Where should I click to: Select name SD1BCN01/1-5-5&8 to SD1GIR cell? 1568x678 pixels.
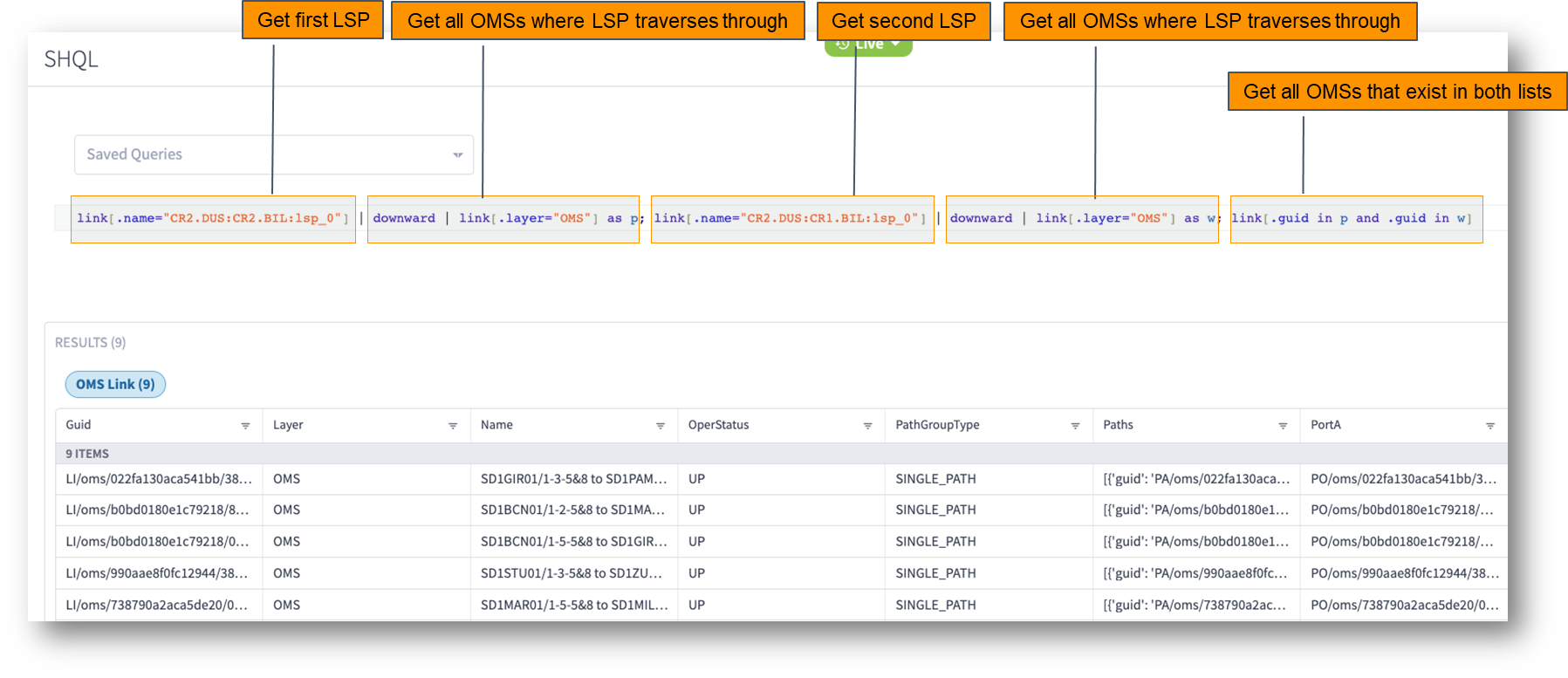click(x=574, y=542)
